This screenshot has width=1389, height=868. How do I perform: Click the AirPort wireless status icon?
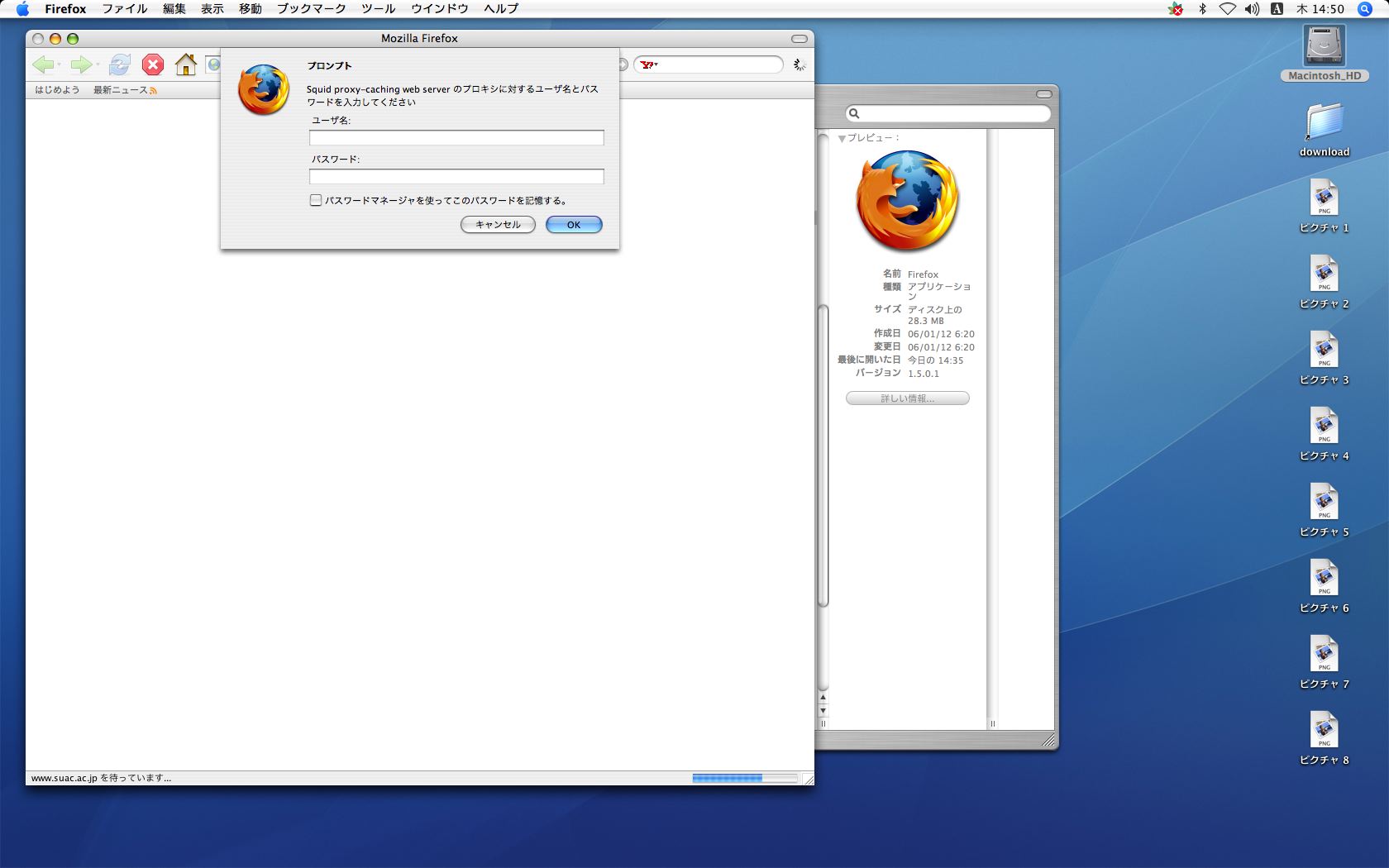click(1228, 9)
